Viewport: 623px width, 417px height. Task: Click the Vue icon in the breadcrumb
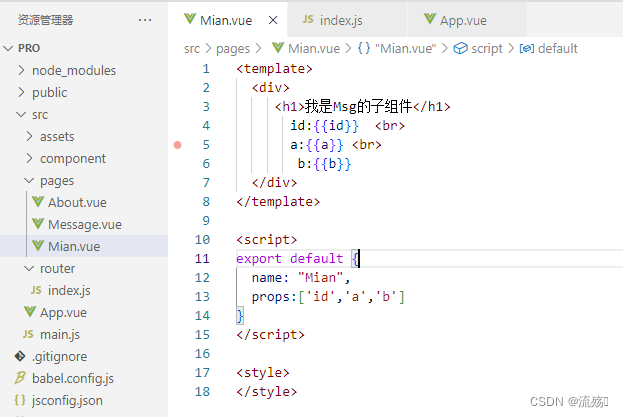point(278,48)
